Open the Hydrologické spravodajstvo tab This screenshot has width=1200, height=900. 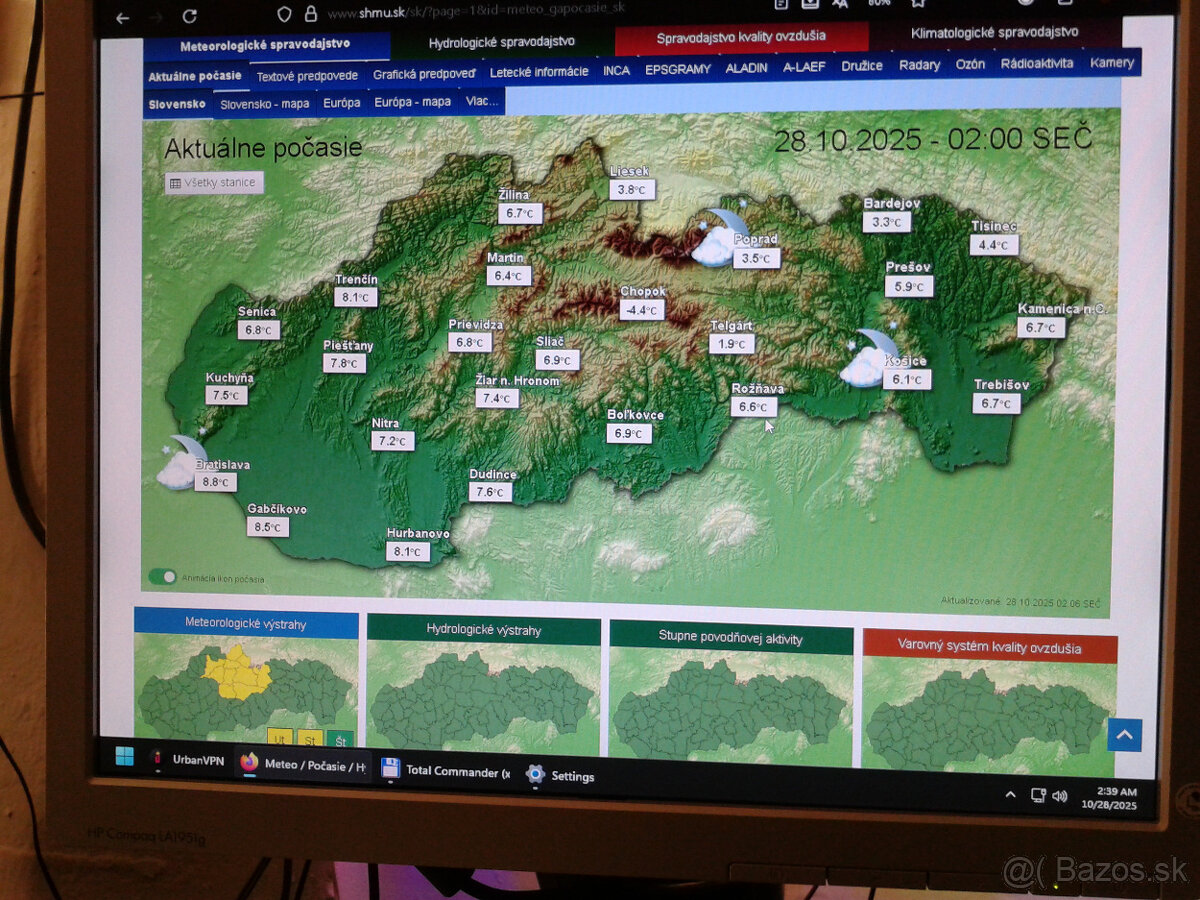[x=501, y=42]
